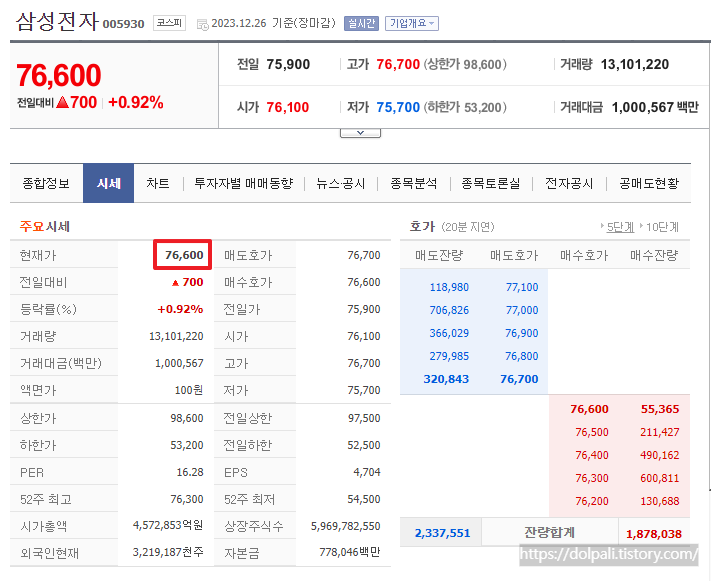Click the 거래대금 figure 1,000,567 백만
This screenshot has width=711, height=581.
pos(655,107)
